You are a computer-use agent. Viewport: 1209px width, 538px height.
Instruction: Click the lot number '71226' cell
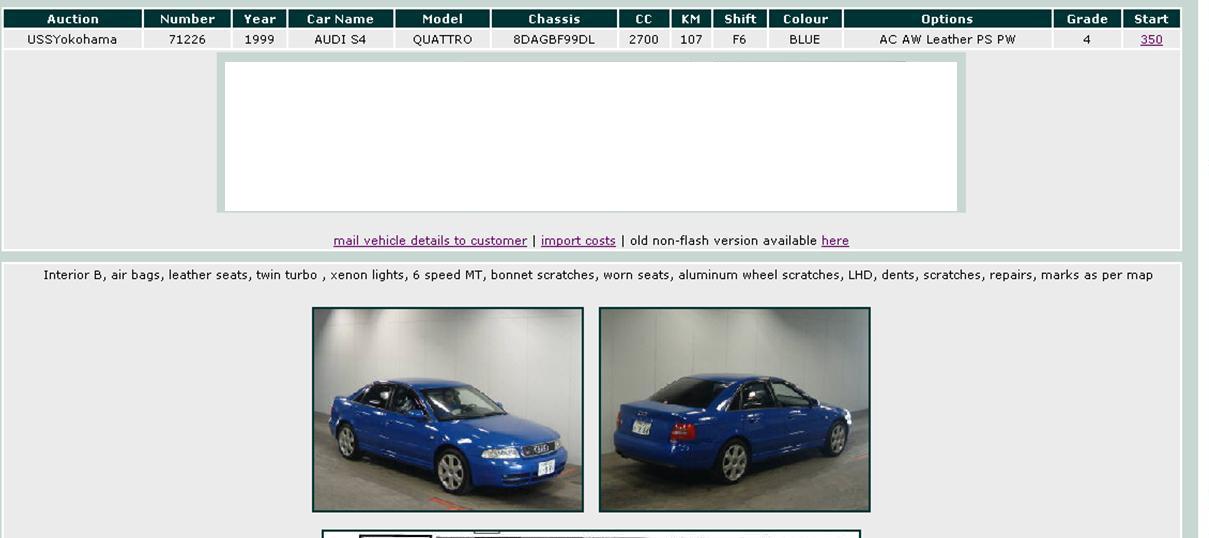tap(187, 40)
